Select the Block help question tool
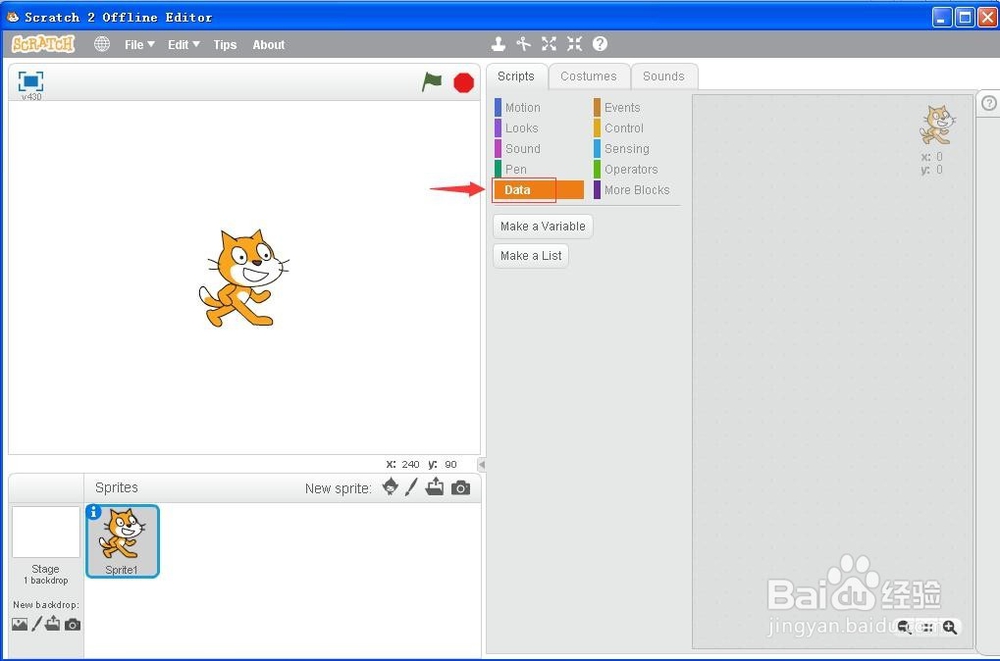The height and width of the screenshot is (661, 1000). pos(599,44)
